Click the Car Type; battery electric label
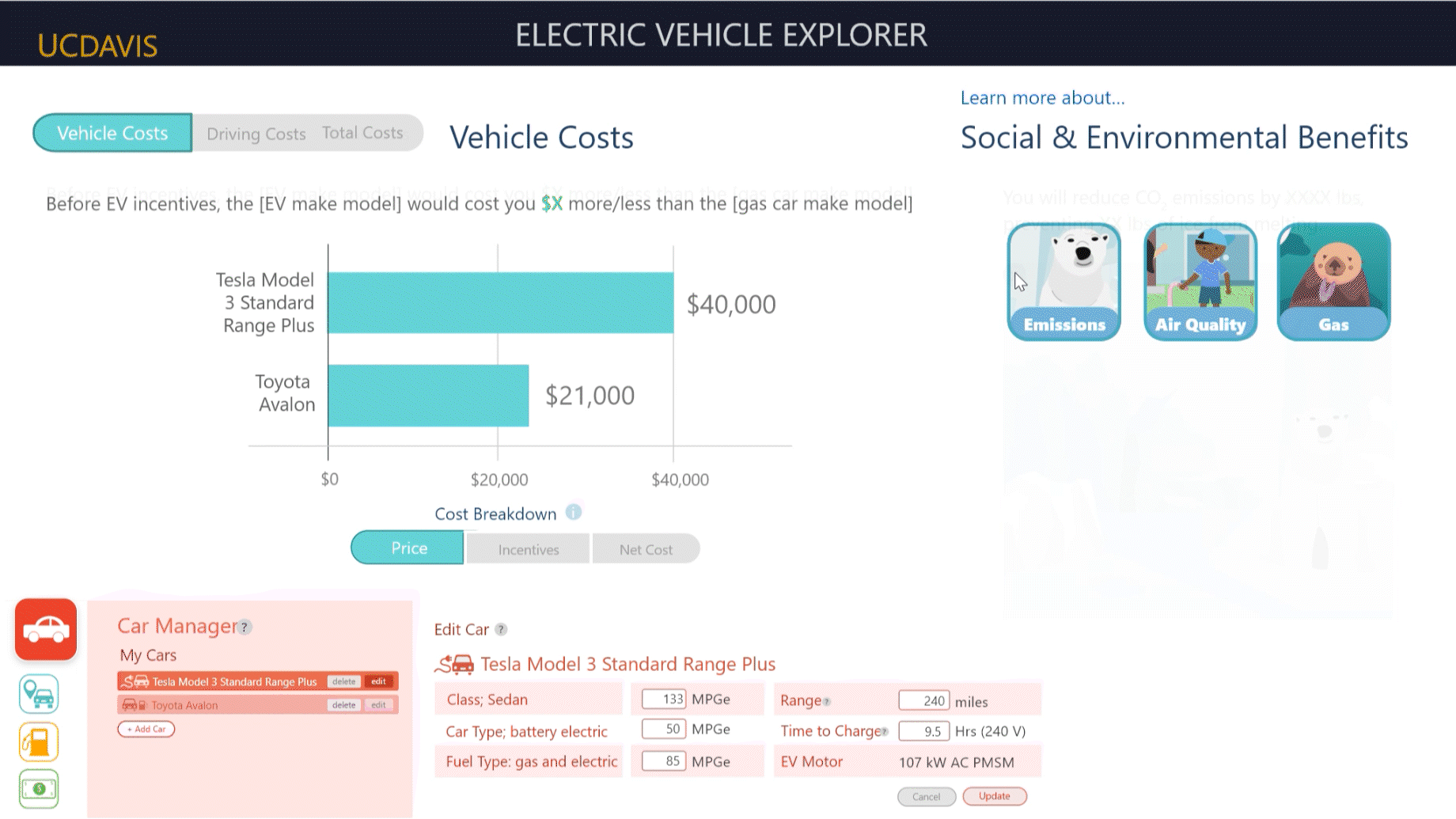Viewport: 1456px width, 819px height. [526, 732]
